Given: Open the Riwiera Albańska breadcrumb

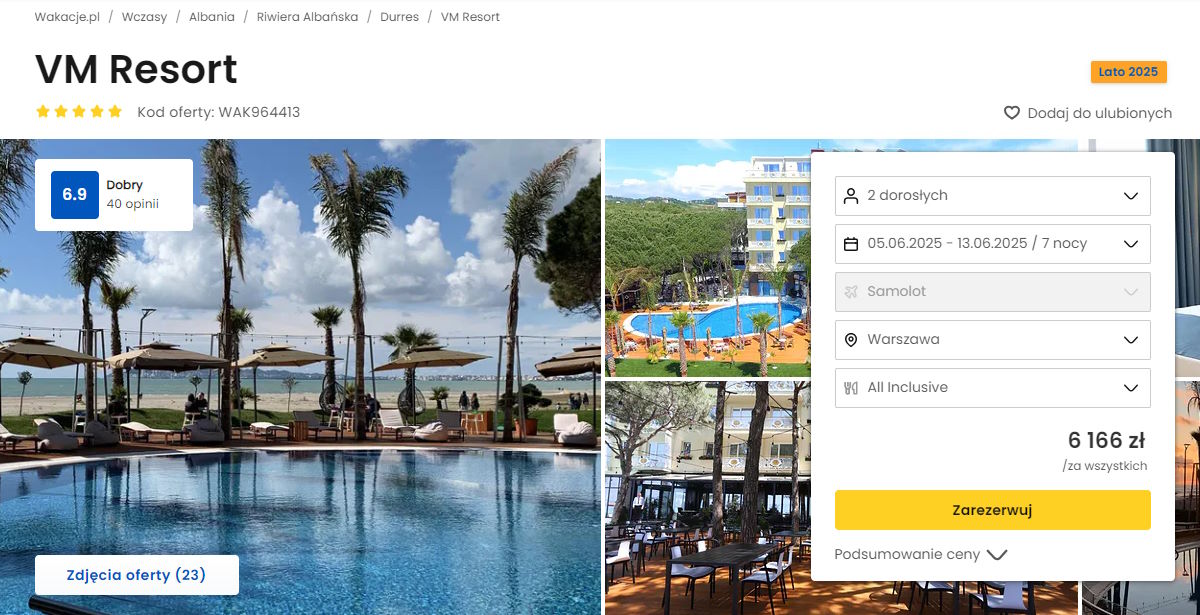Looking at the screenshot, I should coord(307,17).
